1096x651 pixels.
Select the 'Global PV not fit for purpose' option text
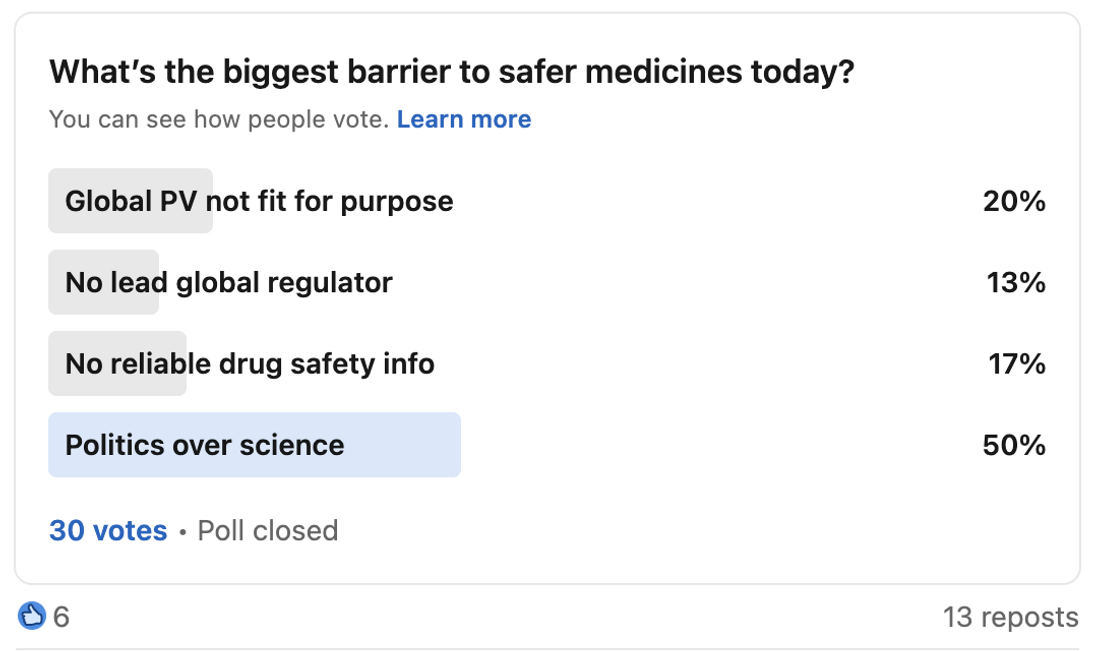click(259, 201)
